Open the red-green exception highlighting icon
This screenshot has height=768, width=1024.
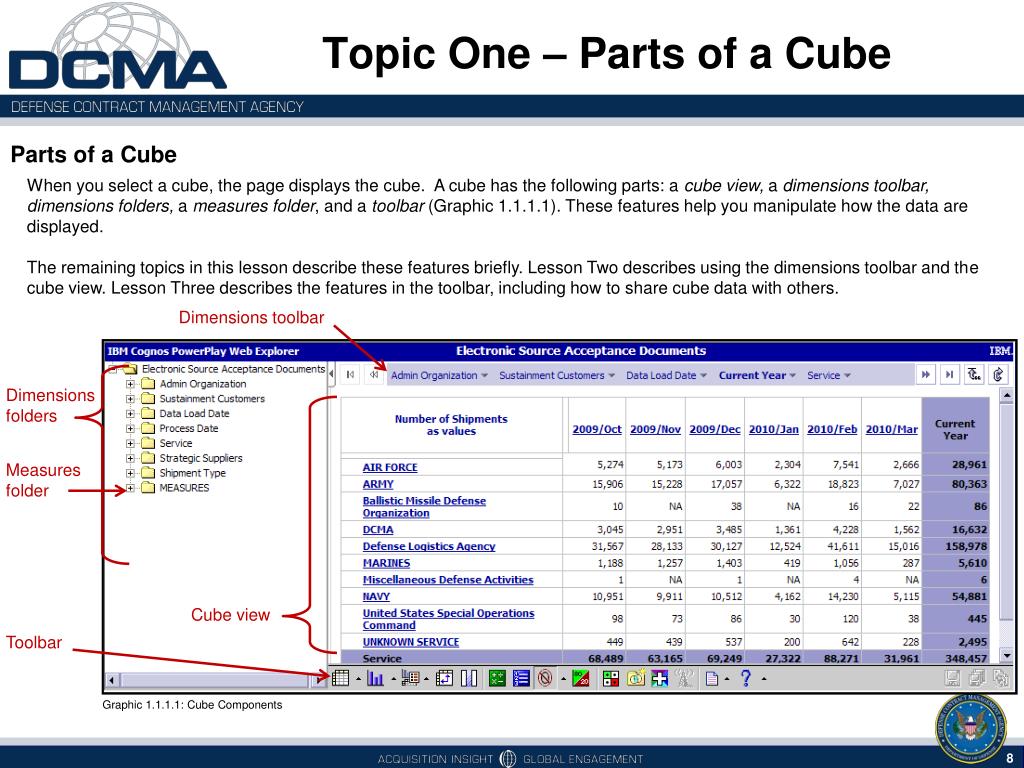(611, 679)
